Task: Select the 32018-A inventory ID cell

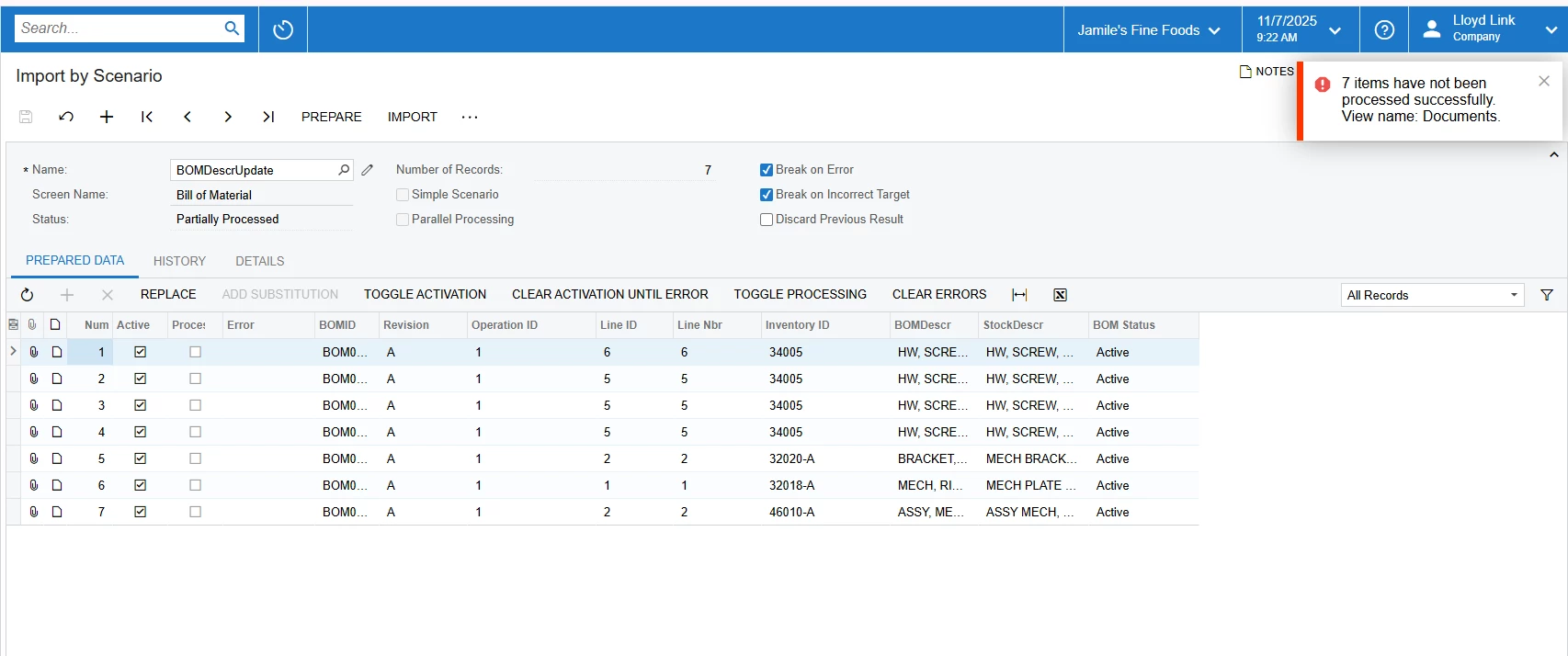Action: tap(824, 485)
